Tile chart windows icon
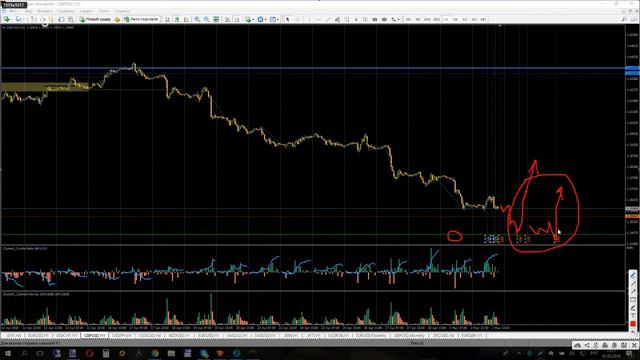 216,19
